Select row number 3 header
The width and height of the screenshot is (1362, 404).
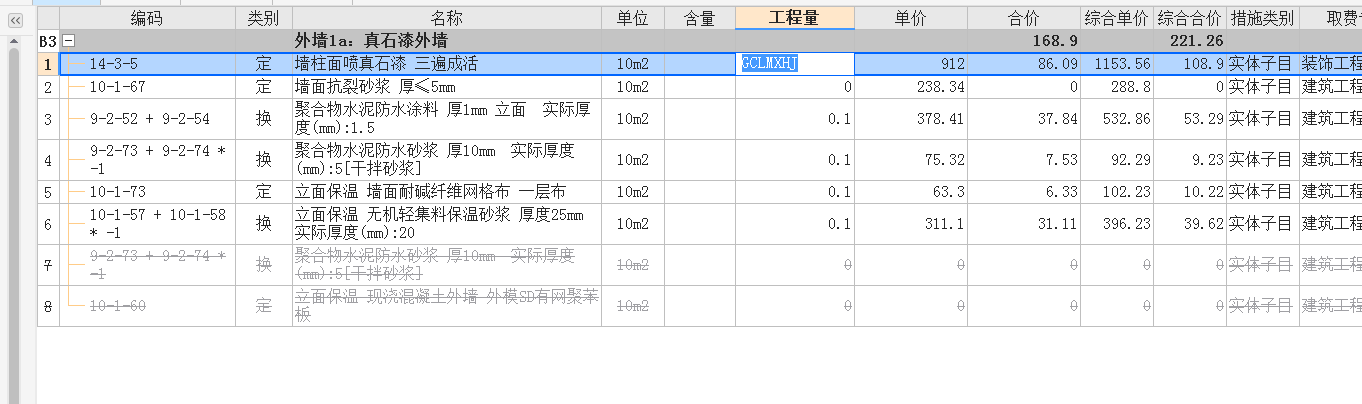pos(48,119)
